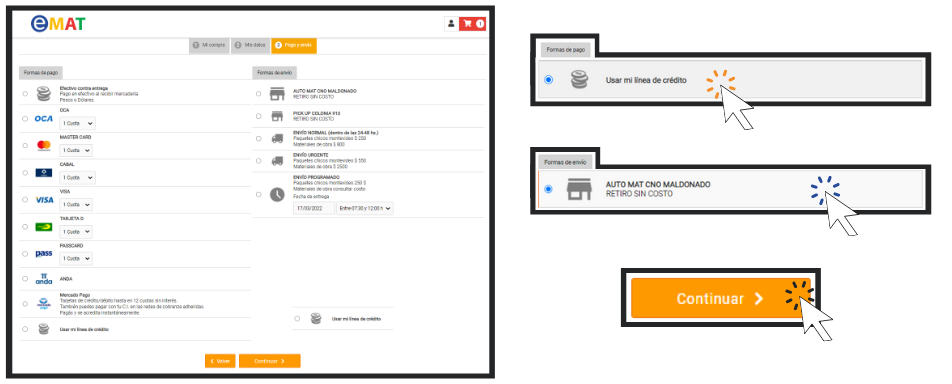The height and width of the screenshot is (384, 952).
Task: Go to the Mis datos step tab
Action: (250, 46)
